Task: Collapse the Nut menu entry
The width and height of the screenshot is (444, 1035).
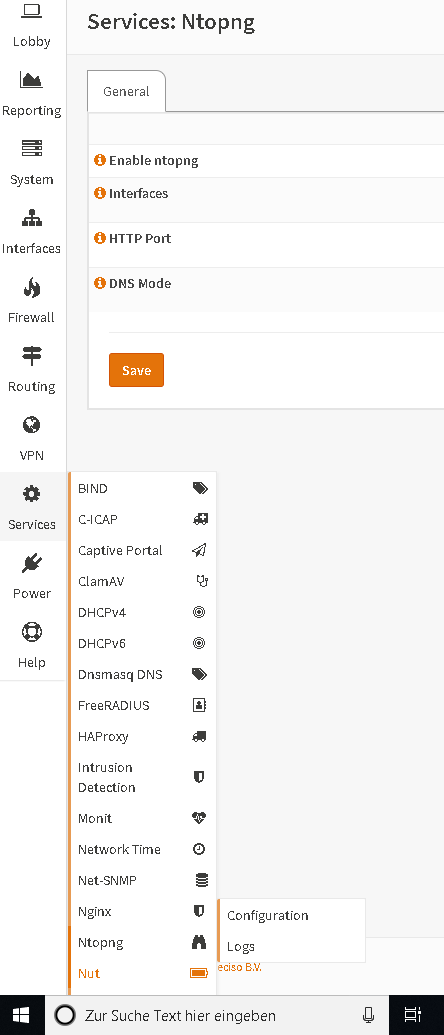Action: coord(143,973)
